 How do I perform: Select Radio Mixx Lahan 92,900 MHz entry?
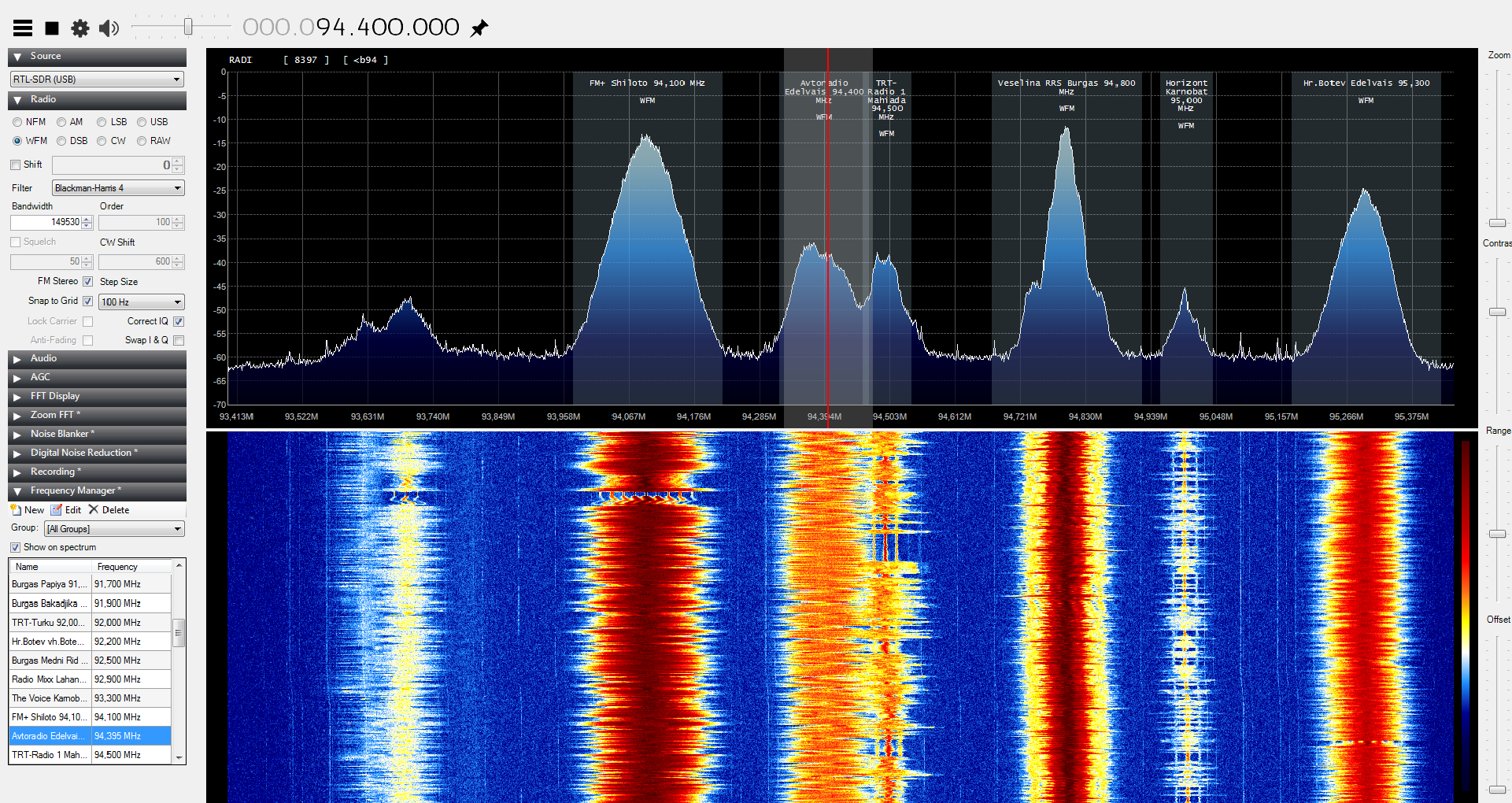click(90, 679)
